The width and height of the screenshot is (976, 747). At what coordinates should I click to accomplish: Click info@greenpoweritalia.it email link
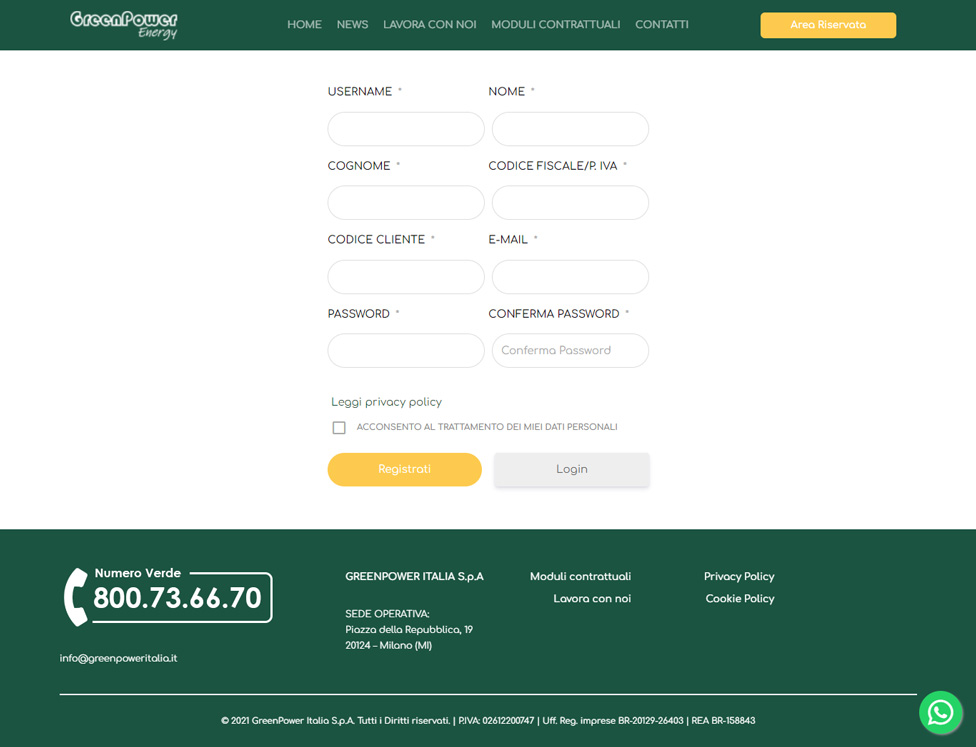118,658
